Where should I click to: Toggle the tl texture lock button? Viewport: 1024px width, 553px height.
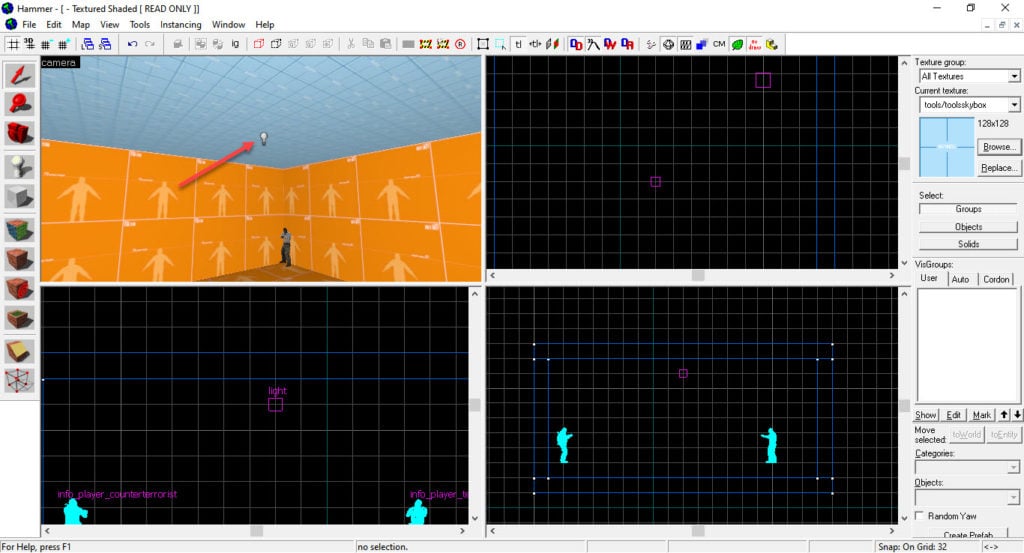click(x=519, y=44)
